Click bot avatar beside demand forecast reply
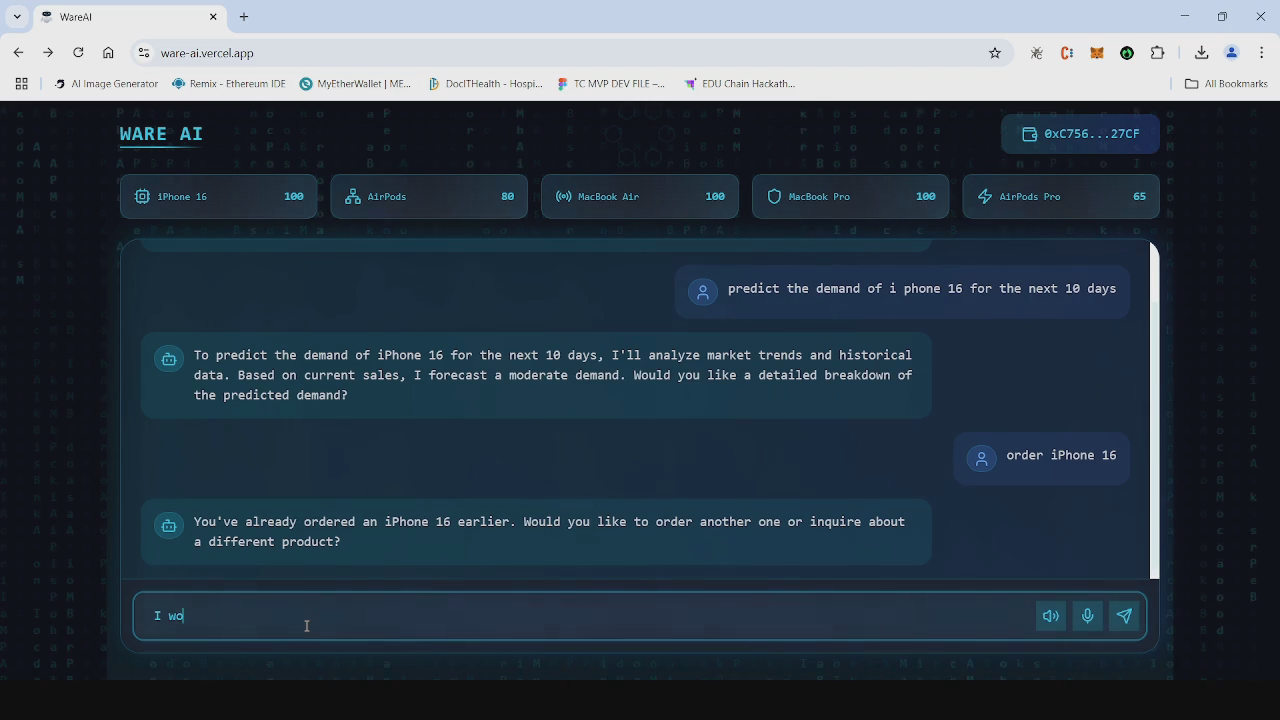 (x=168, y=359)
